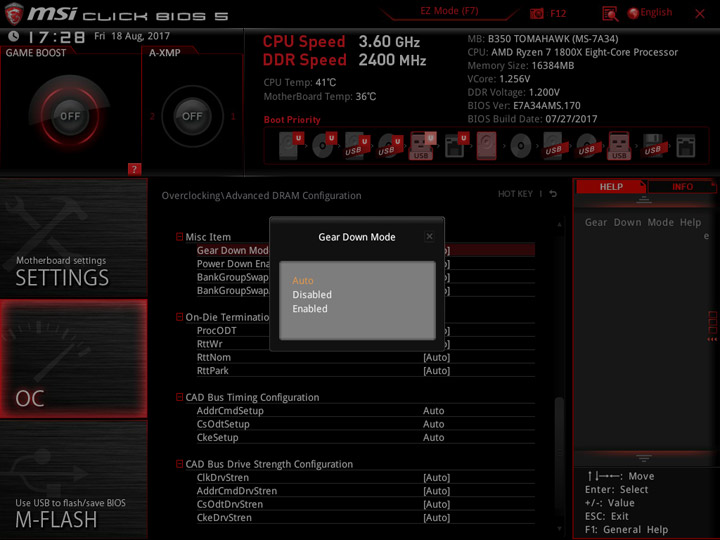Click the back arrow next to HOT KEY
The width and height of the screenshot is (720, 540).
[553, 194]
